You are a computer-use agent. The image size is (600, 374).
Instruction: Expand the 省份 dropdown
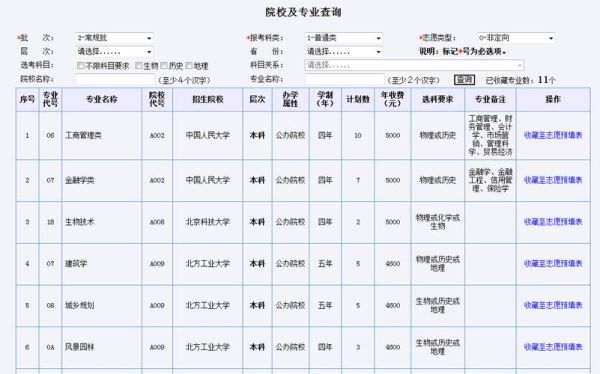pos(344,51)
